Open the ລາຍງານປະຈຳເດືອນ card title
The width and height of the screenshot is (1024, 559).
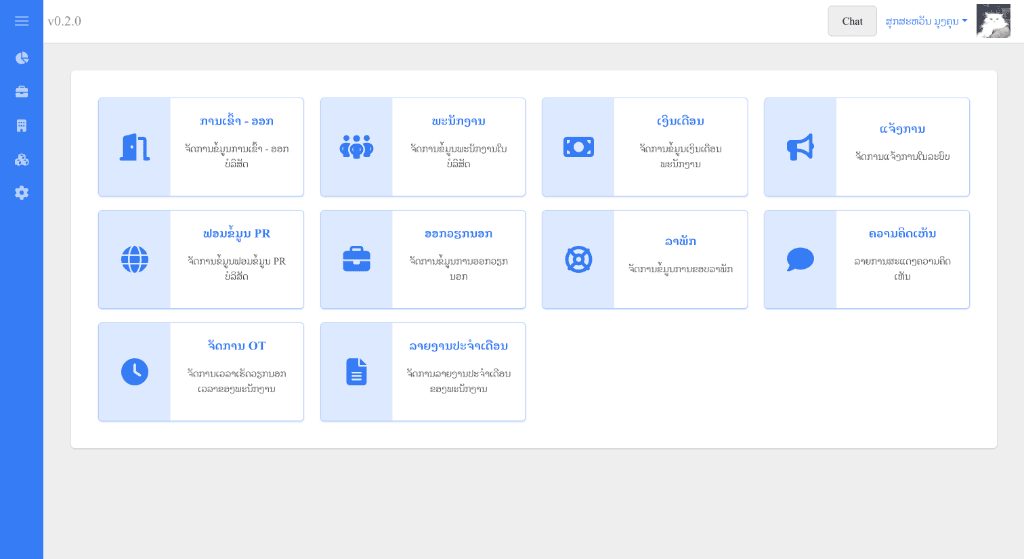tap(458, 346)
